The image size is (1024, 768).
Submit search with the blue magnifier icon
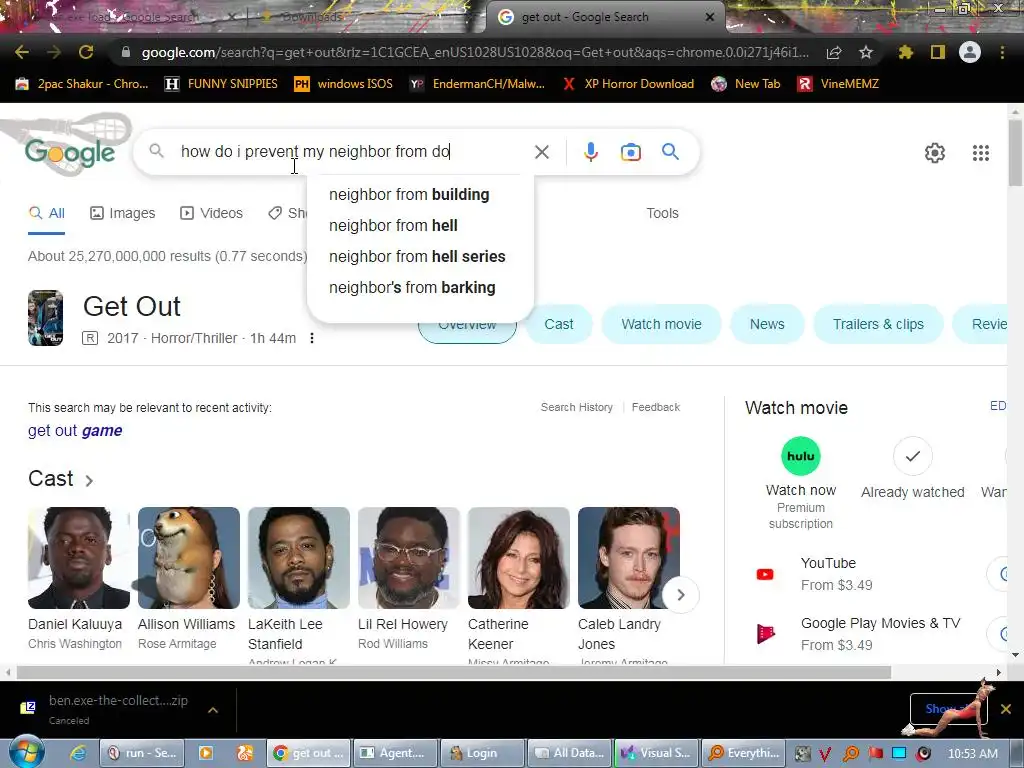pyautogui.click(x=670, y=152)
